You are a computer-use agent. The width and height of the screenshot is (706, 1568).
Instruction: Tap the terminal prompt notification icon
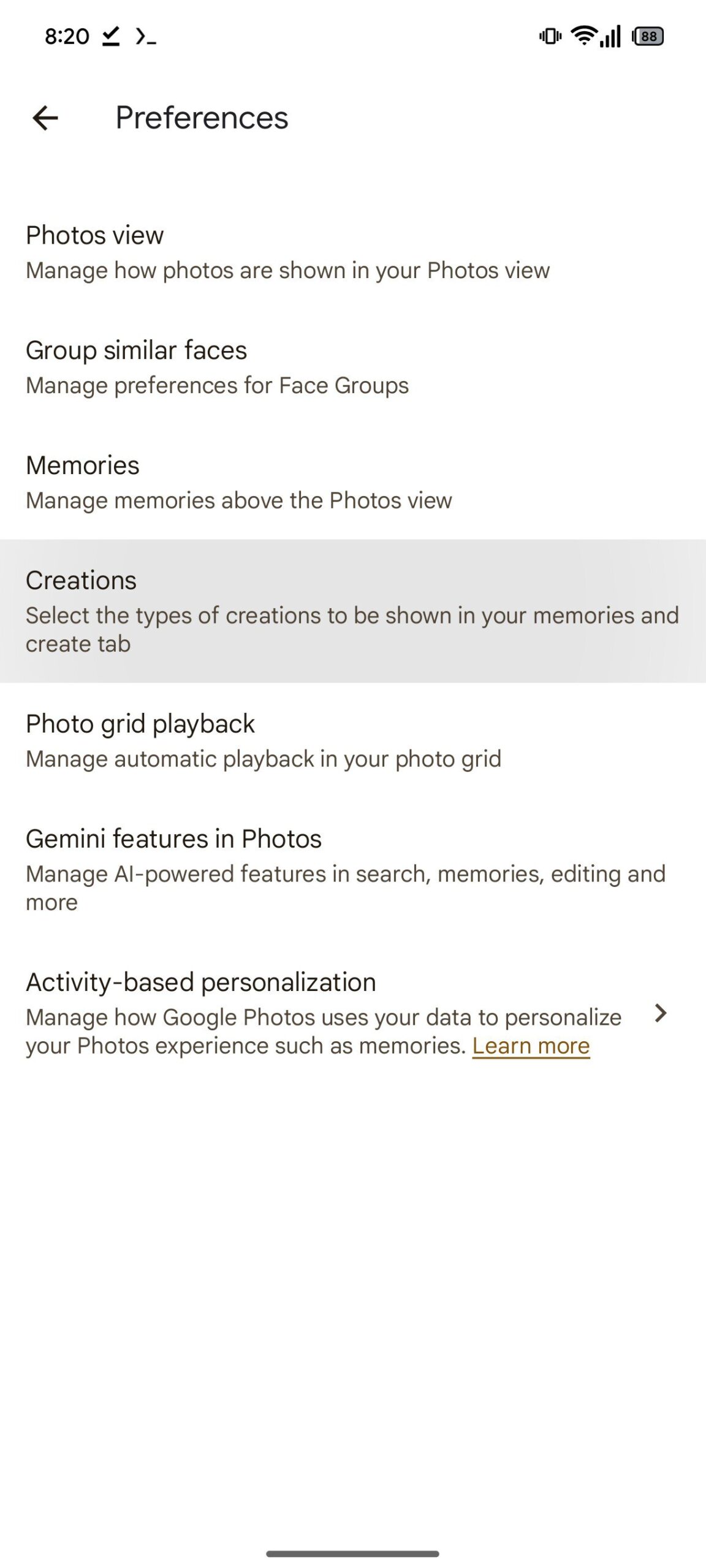(146, 37)
